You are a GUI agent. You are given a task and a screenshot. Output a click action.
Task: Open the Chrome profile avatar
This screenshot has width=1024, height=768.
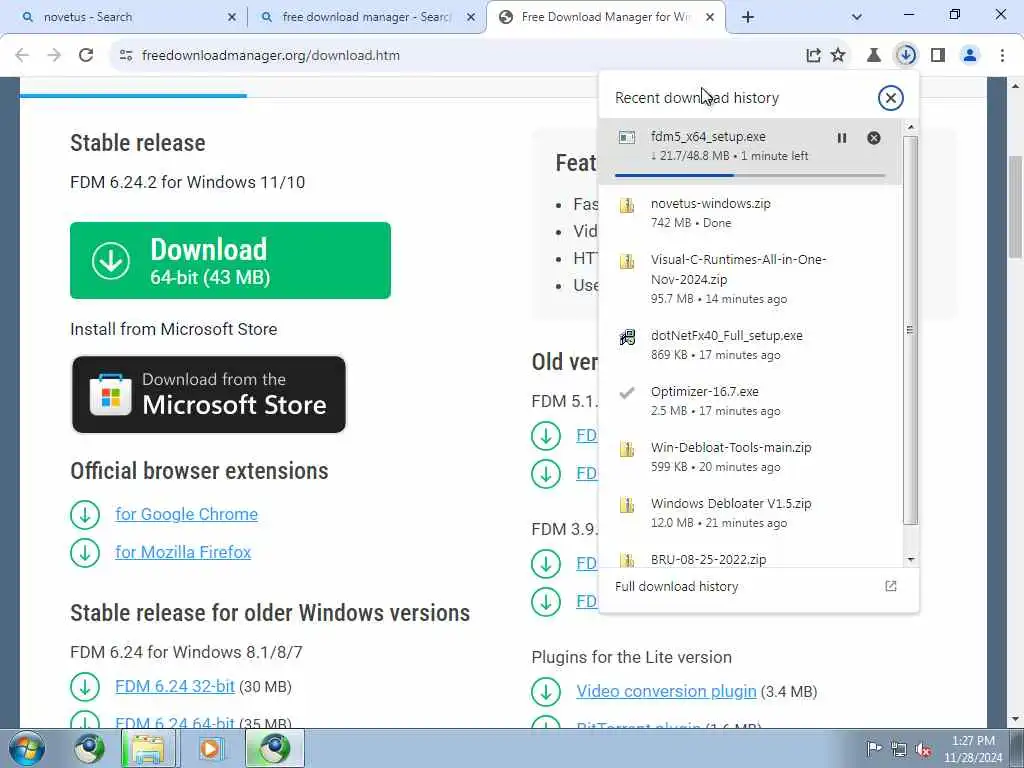click(x=970, y=55)
